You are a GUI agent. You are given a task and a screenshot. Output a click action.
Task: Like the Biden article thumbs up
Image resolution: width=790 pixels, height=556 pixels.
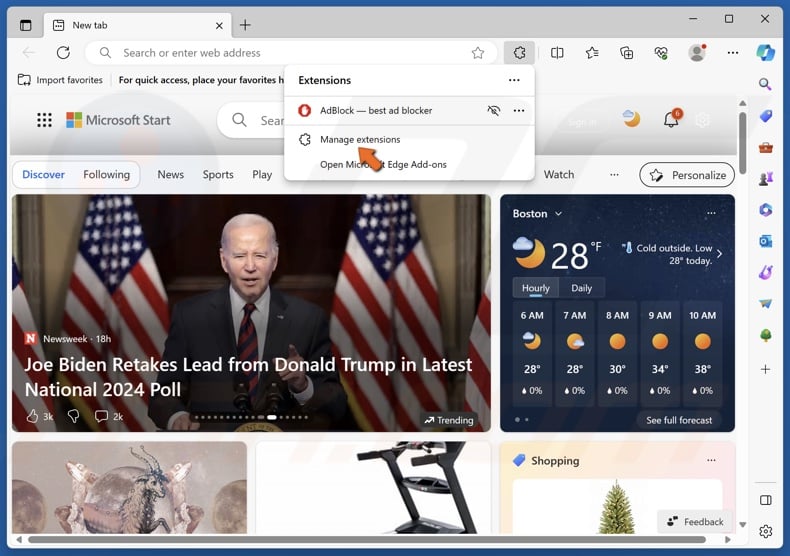point(32,416)
